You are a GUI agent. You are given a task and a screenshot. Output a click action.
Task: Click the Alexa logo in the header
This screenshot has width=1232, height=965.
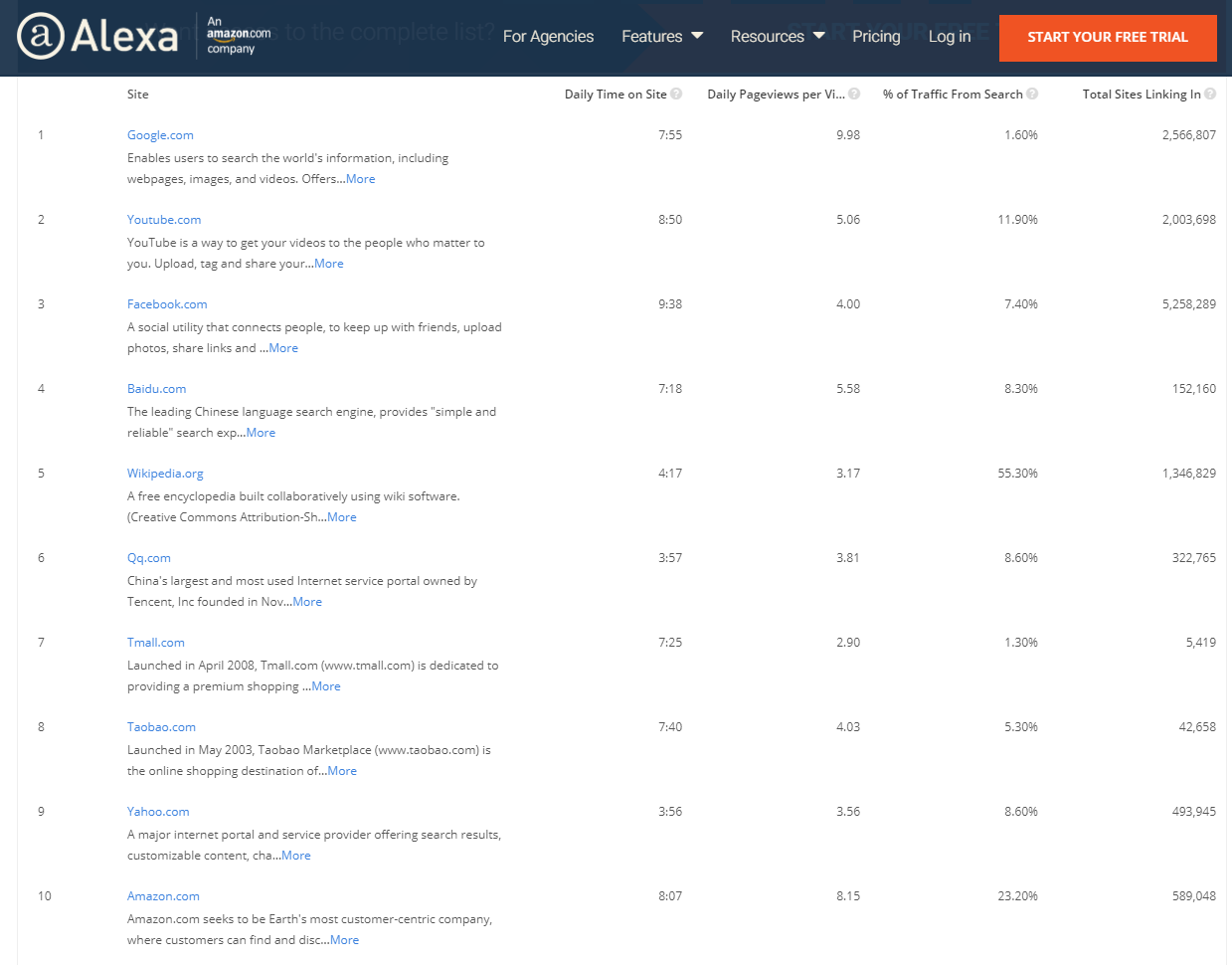pos(97,37)
